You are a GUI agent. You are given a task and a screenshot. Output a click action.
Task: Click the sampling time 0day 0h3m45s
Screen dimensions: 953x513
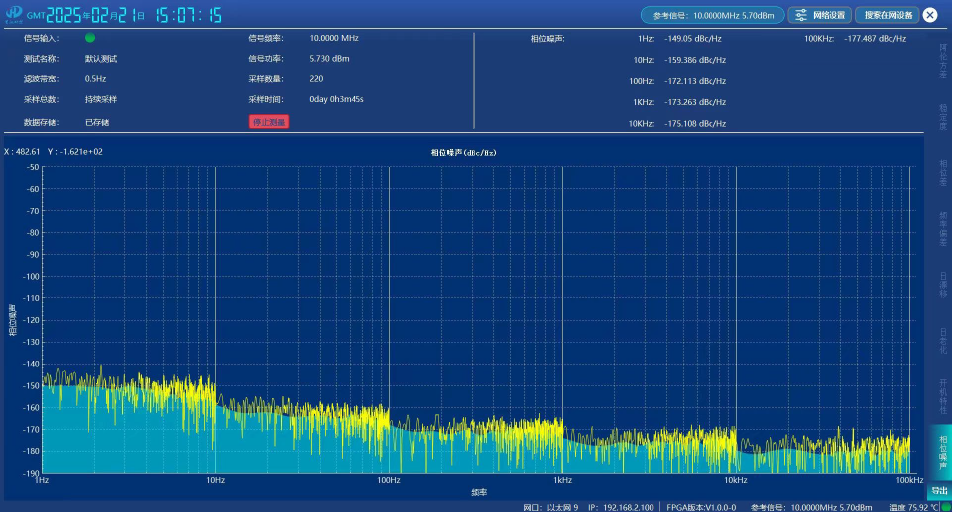coord(336,99)
